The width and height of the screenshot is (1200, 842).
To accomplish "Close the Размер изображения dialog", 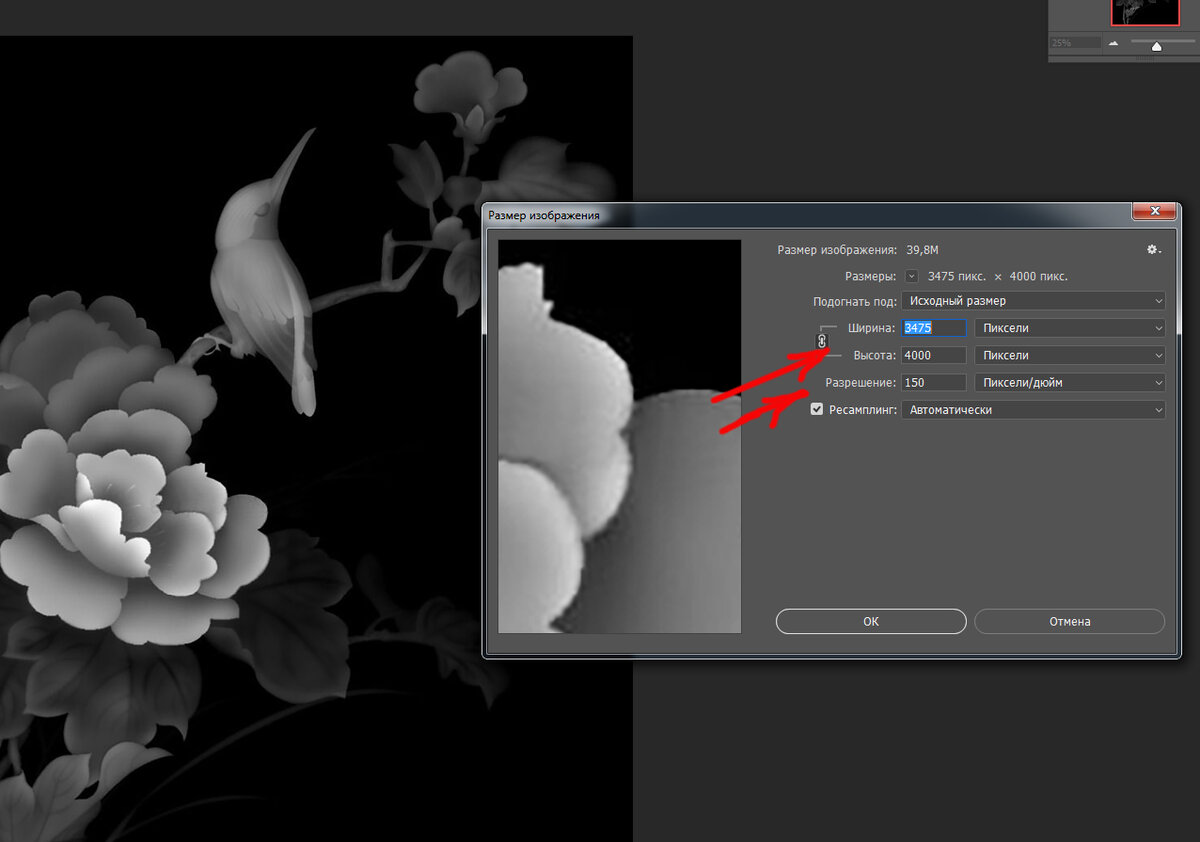I will (1153, 211).
